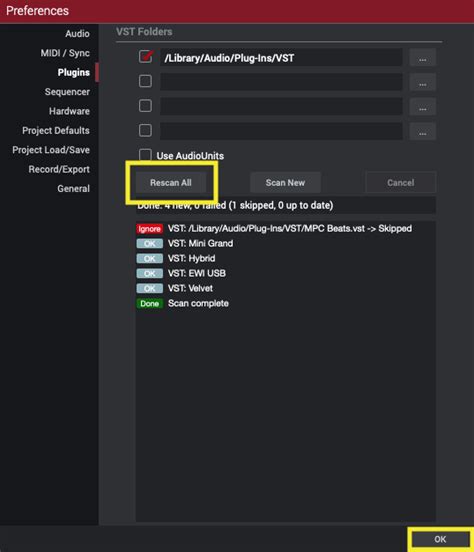
Task: Open the Record/Export section
Action: [59, 169]
